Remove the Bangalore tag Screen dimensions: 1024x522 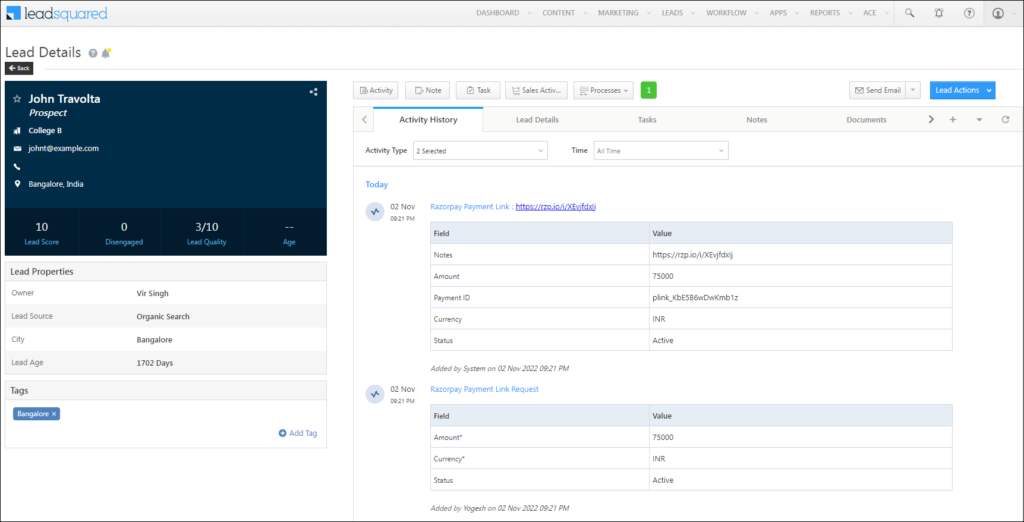pyautogui.click(x=54, y=413)
